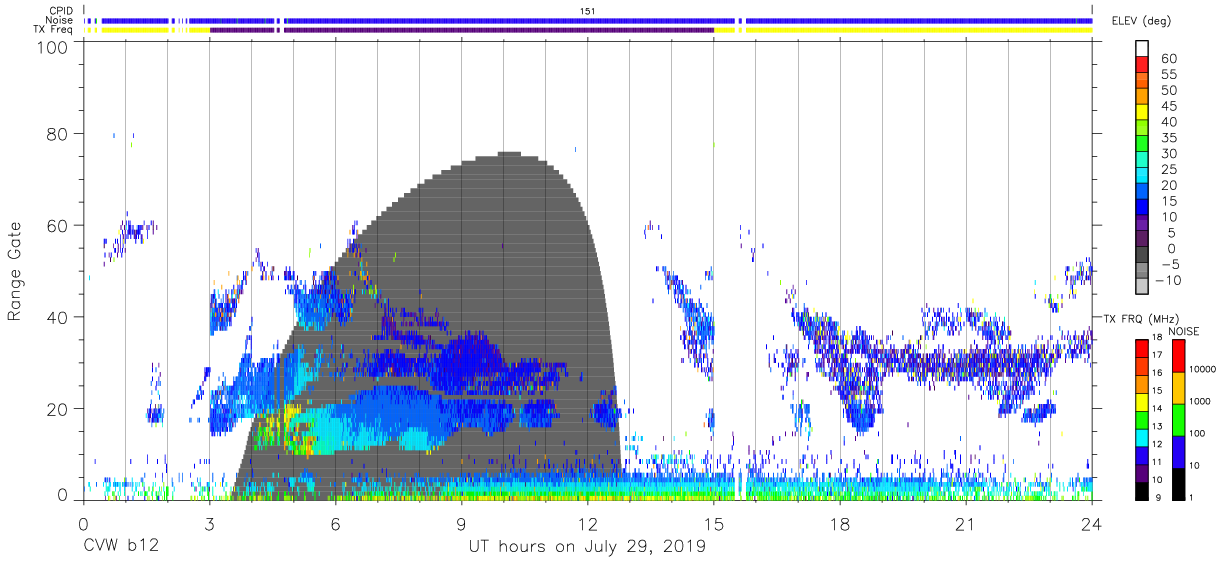Pick the green swatch in the TX FRQ color bar
Screen dimensions: 1228x567
tap(1141, 419)
